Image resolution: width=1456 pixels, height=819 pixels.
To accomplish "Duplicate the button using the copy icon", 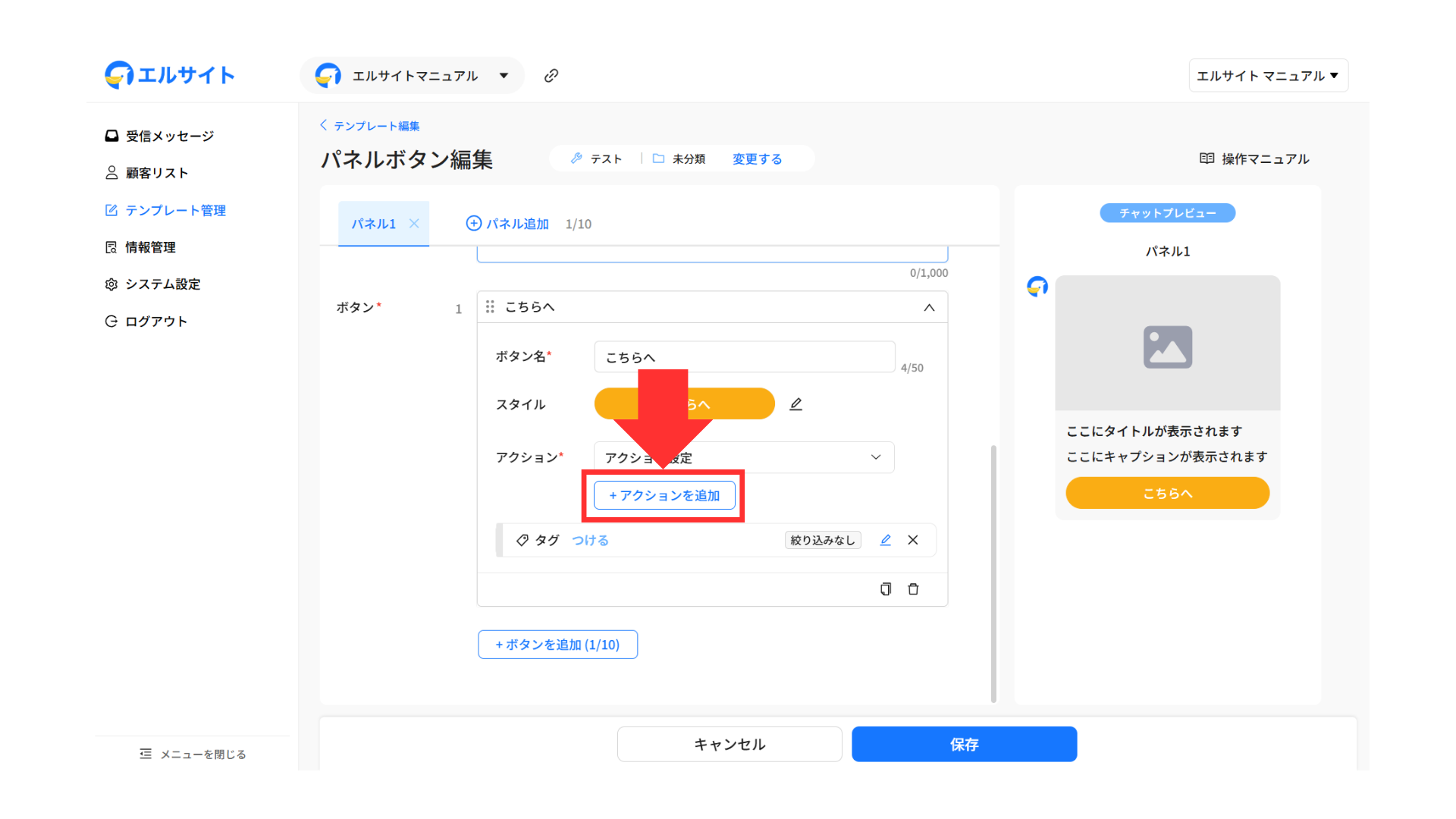I will 885,589.
